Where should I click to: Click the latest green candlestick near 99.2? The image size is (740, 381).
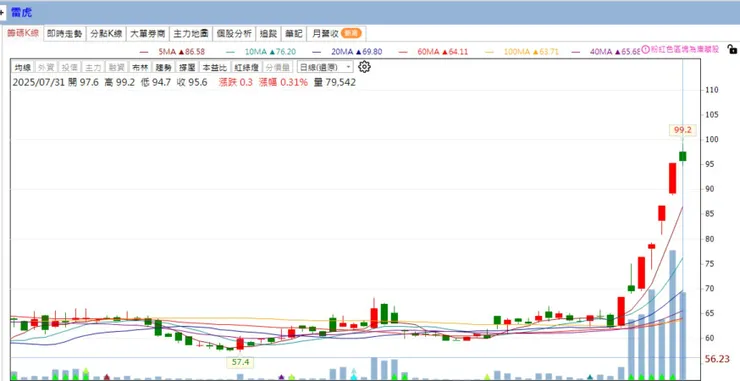[683, 156]
